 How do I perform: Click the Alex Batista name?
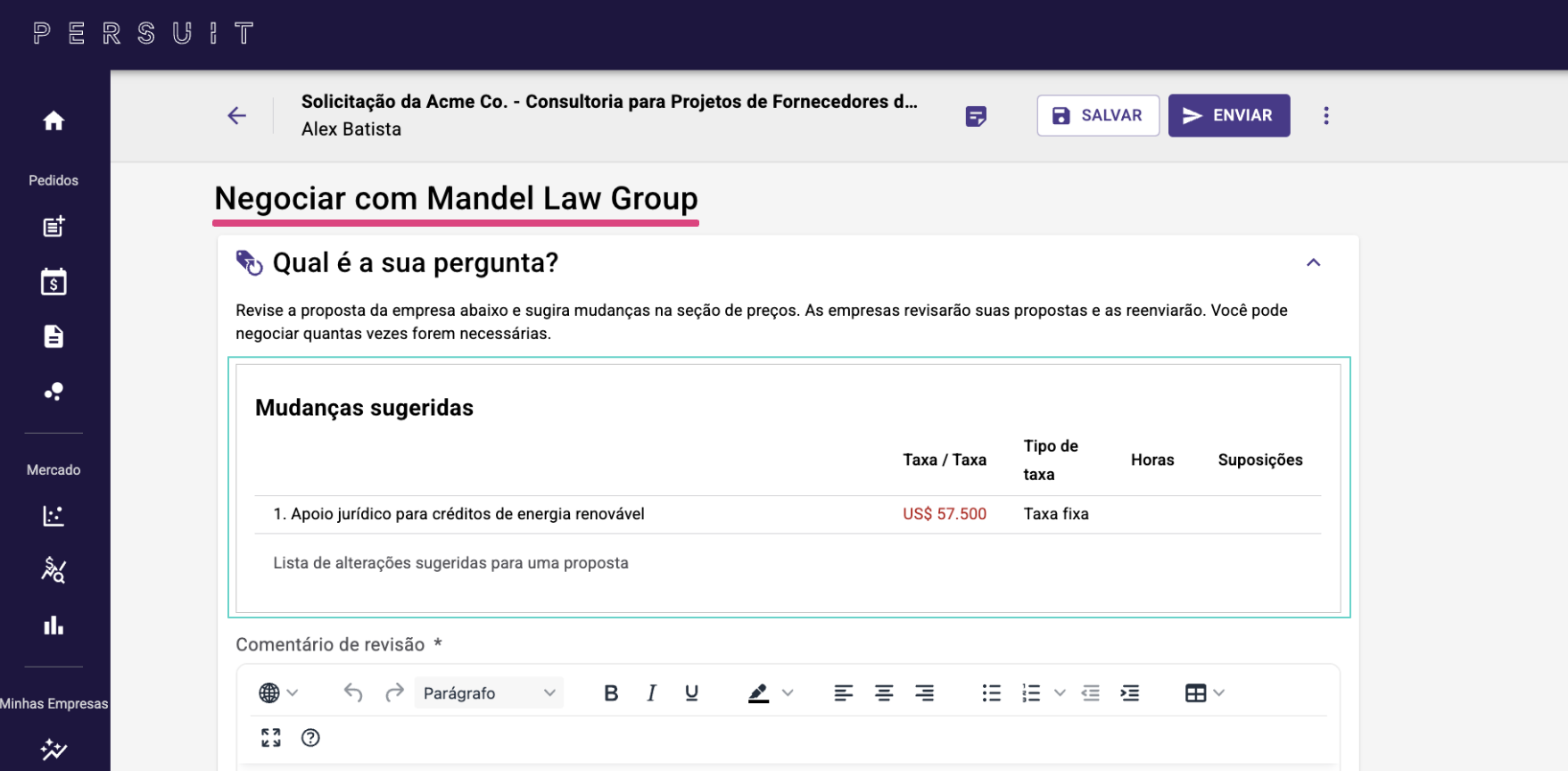point(351,129)
